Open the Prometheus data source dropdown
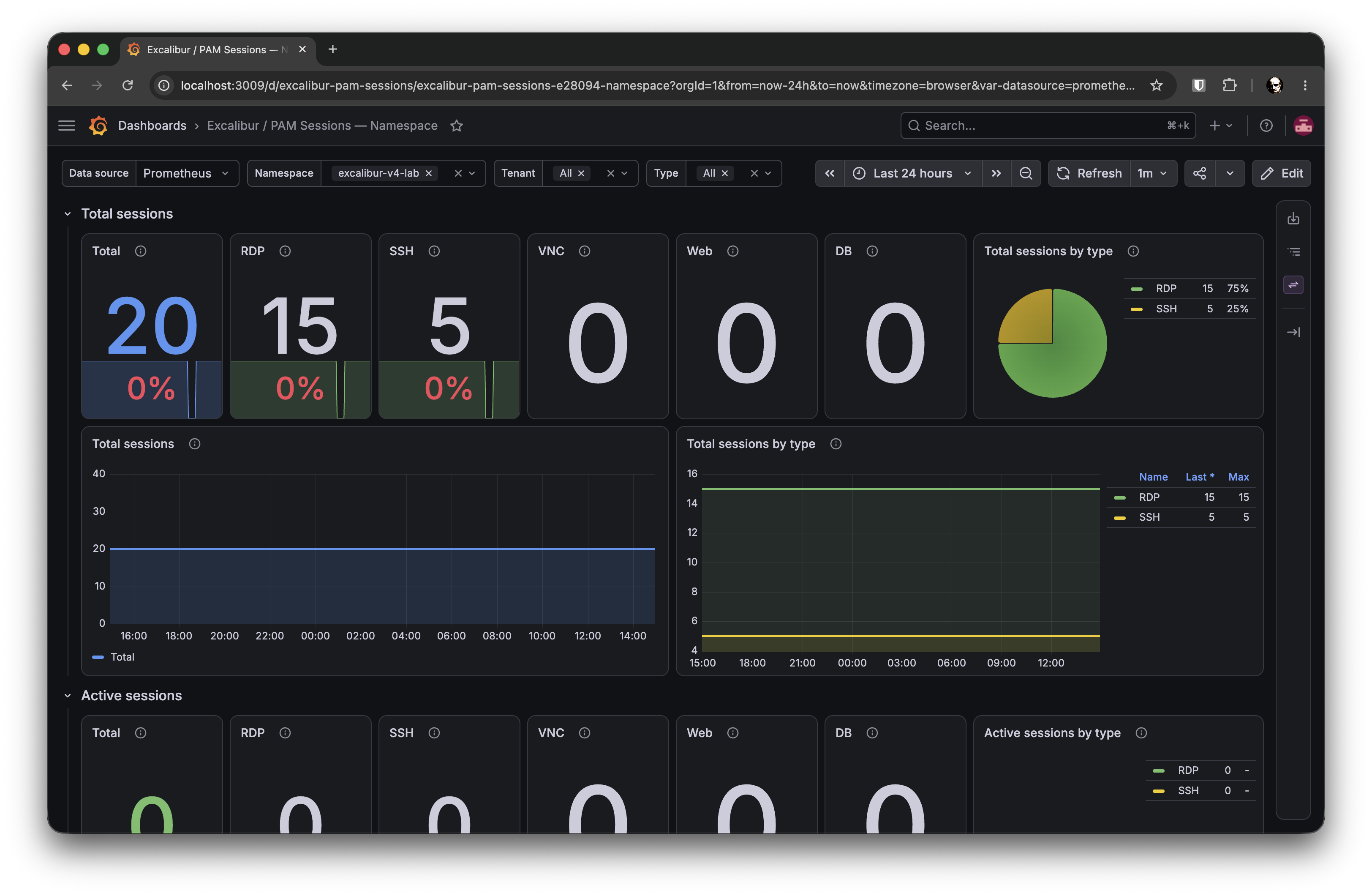 pos(187,173)
